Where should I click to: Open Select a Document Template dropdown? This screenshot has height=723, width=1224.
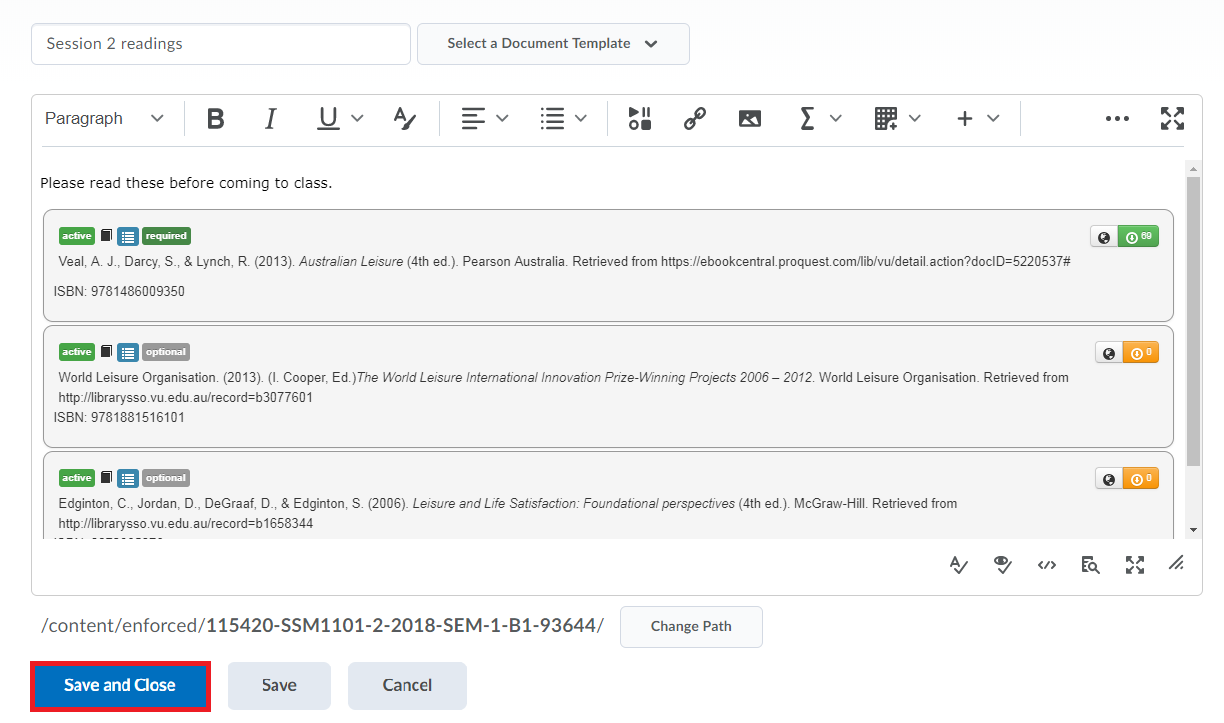click(x=553, y=44)
